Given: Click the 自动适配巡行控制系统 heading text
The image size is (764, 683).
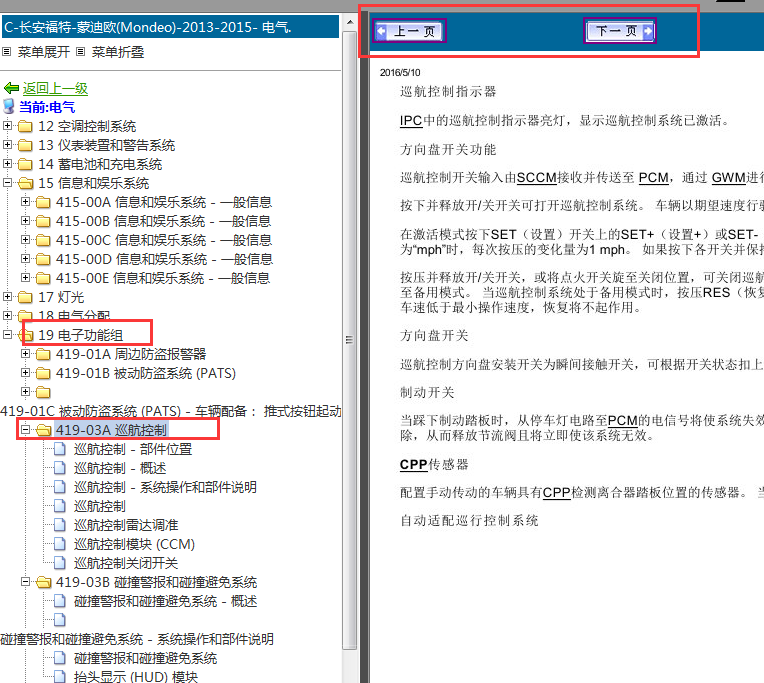Looking at the screenshot, I should [469, 521].
